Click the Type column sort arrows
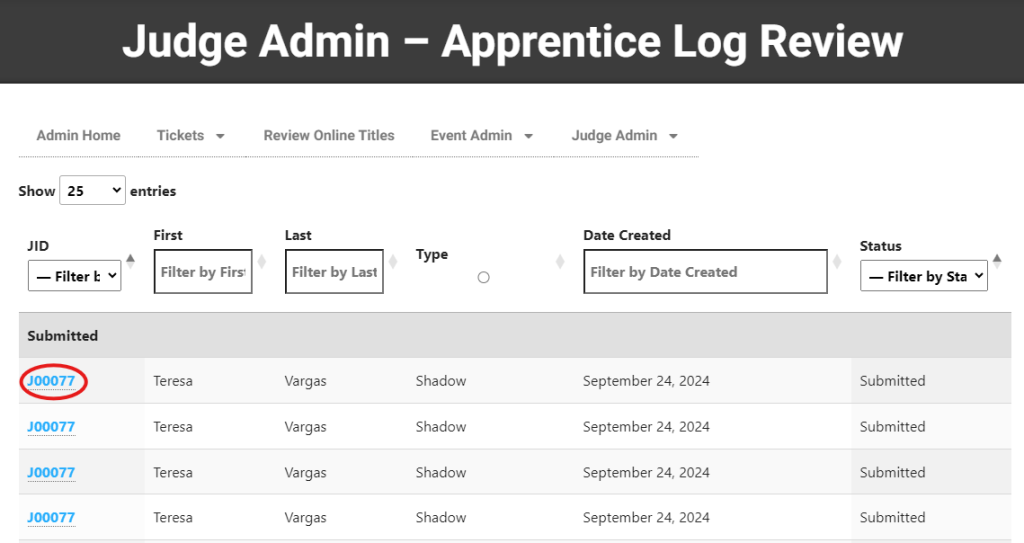This screenshot has width=1024, height=543. (560, 262)
